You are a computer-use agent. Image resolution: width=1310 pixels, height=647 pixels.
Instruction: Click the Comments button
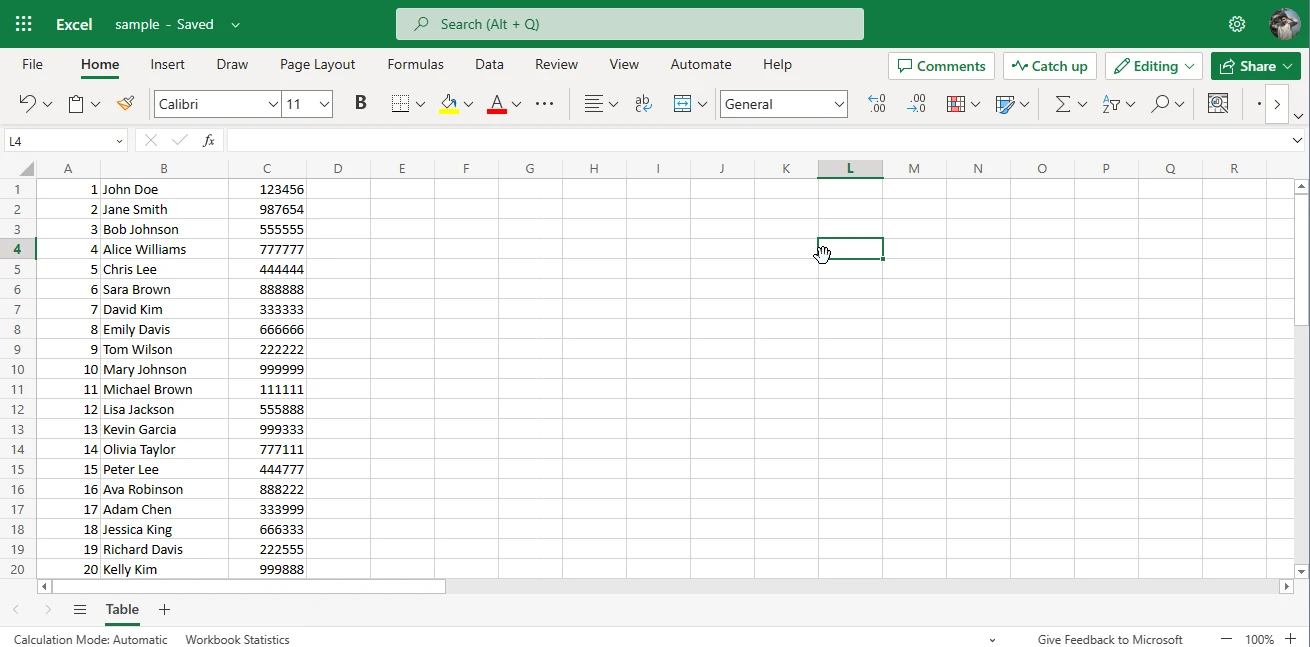pyautogui.click(x=941, y=66)
